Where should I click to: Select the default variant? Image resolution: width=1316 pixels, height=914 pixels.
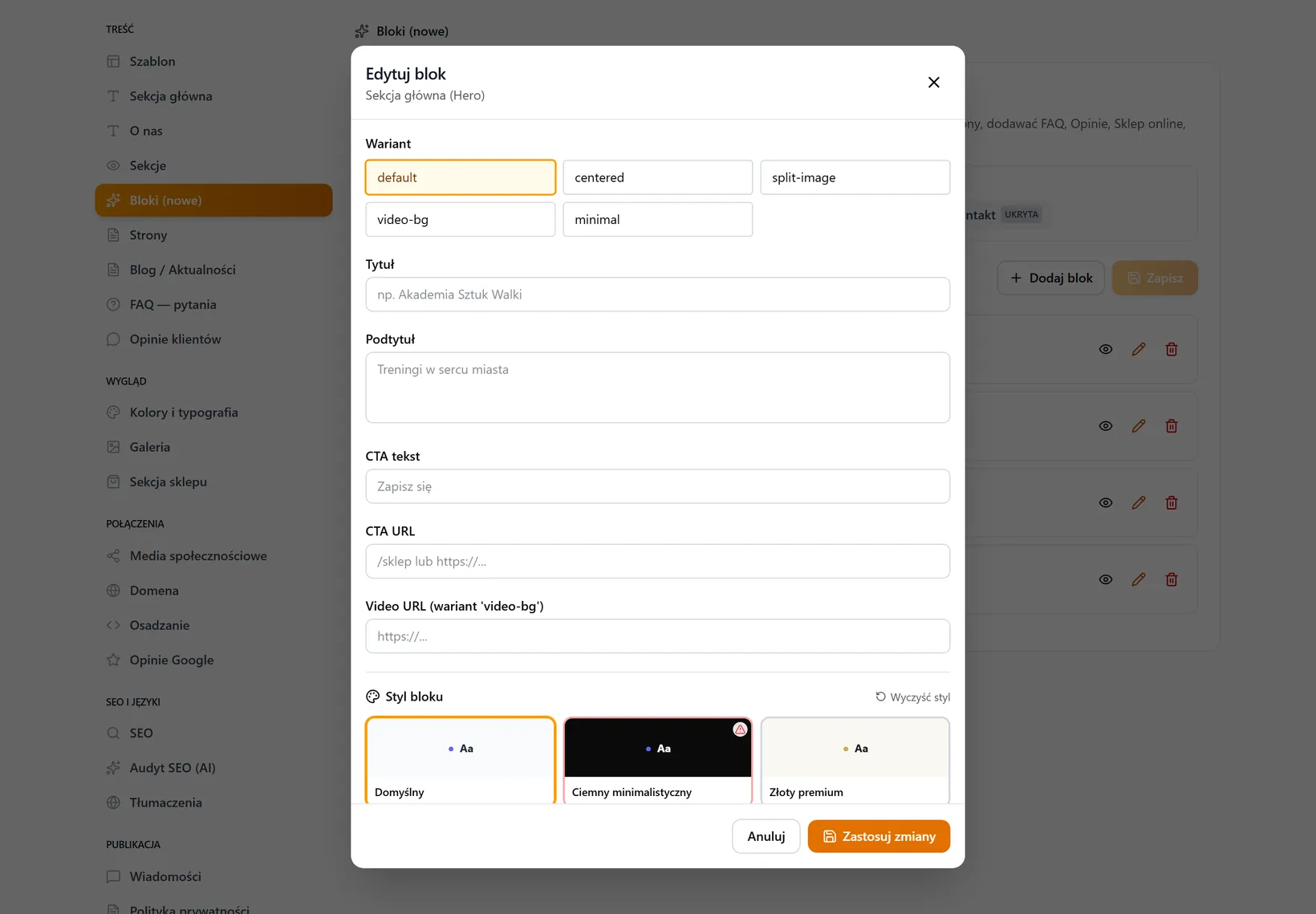(x=461, y=177)
